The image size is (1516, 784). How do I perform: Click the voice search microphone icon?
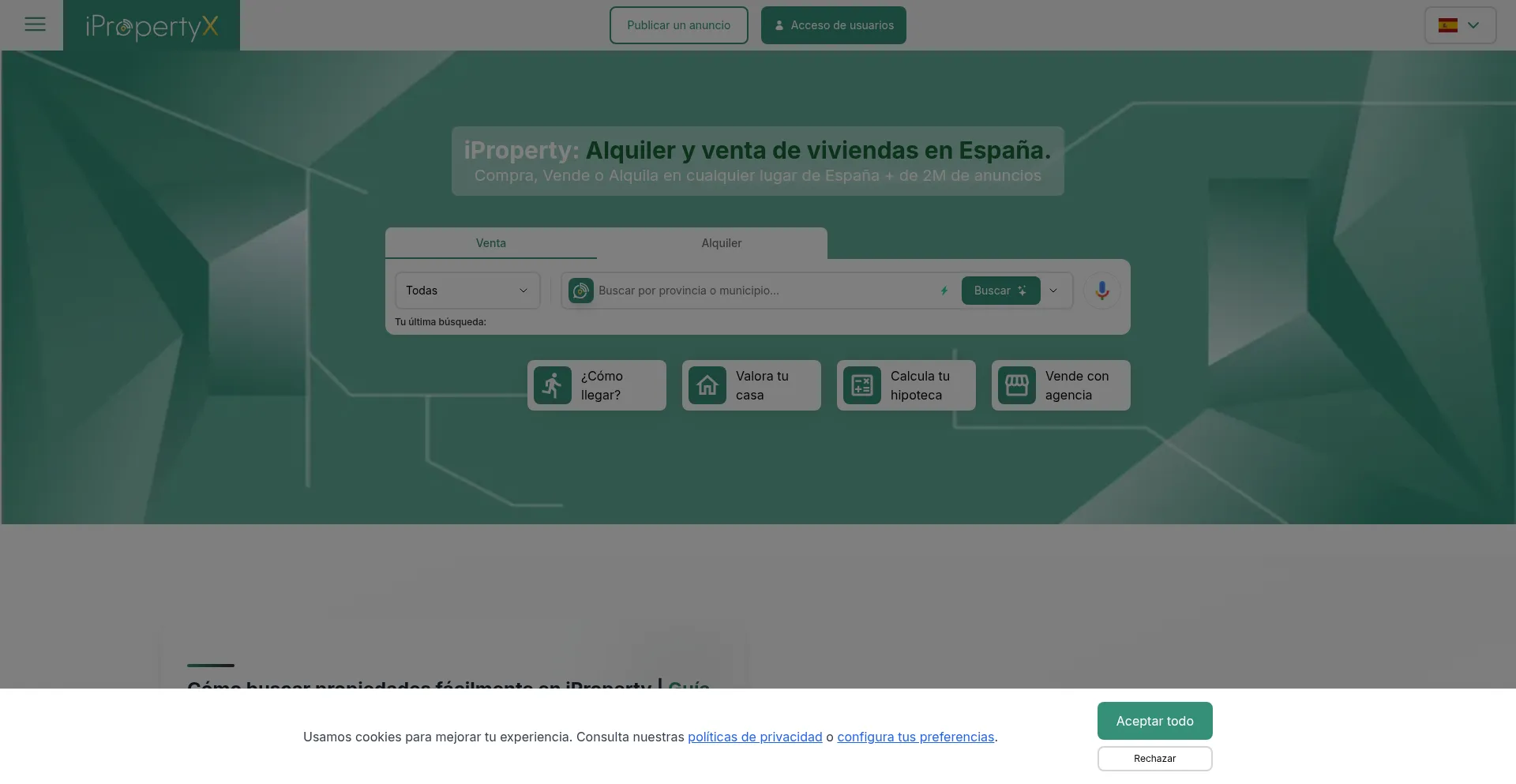pyautogui.click(x=1102, y=291)
